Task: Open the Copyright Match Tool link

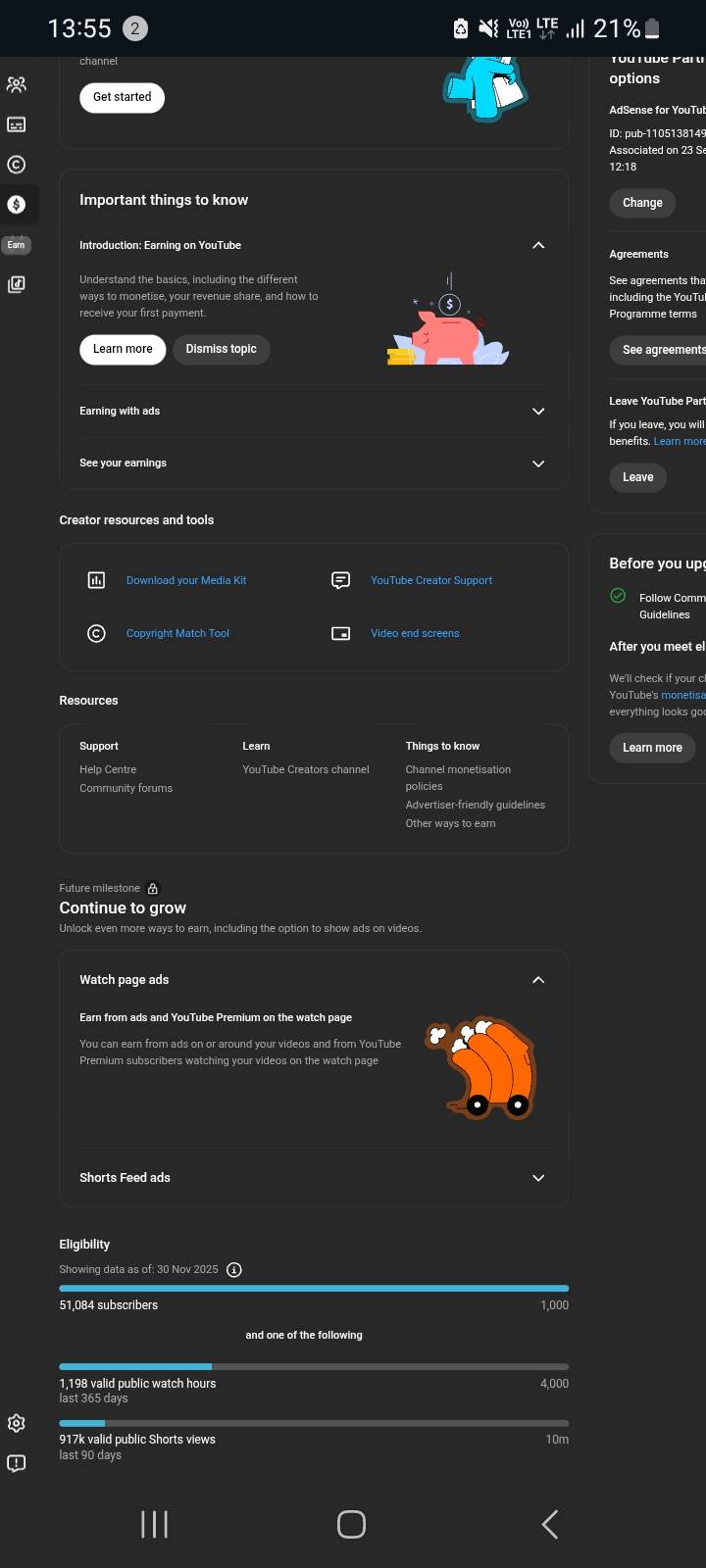Action: pos(177,633)
